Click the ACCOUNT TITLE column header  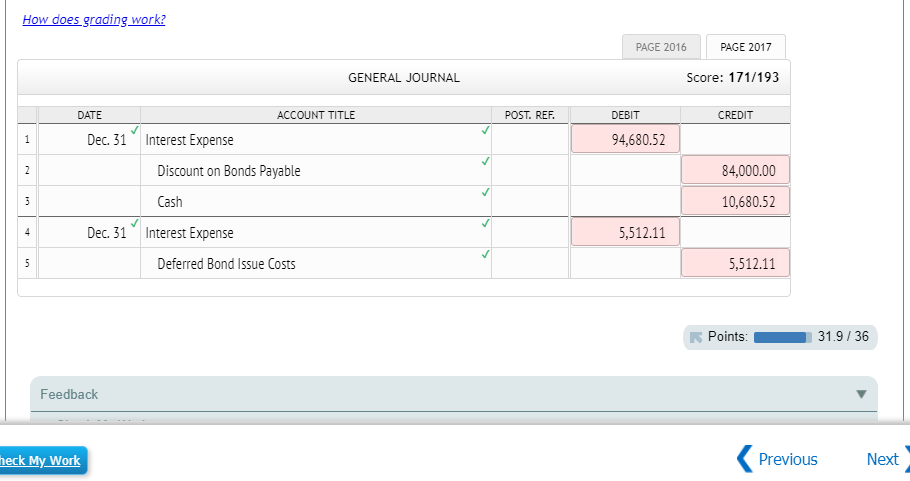pyautogui.click(x=316, y=115)
